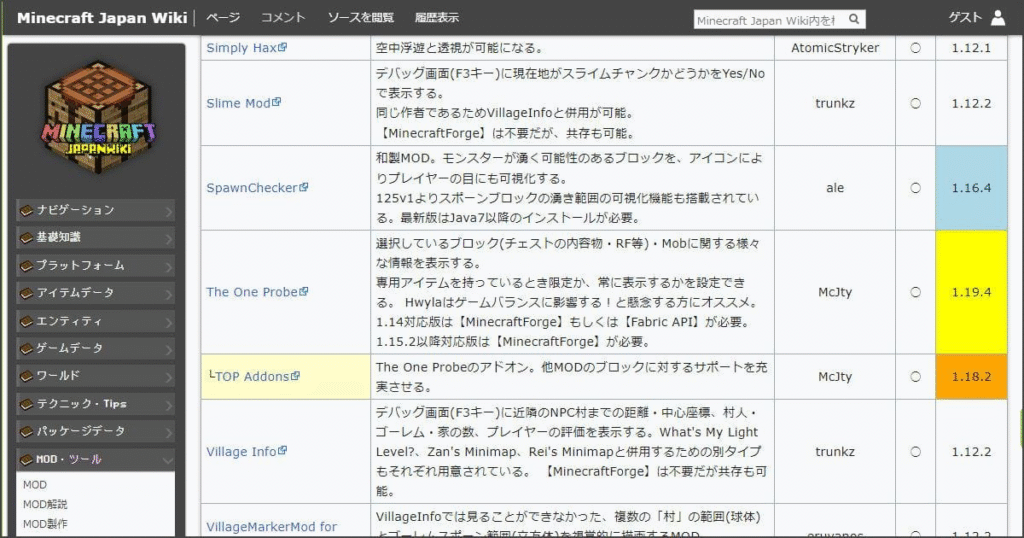Click the blue 1.16.4 version cell
Viewport: 1024px width, 538px height.
[x=971, y=188]
